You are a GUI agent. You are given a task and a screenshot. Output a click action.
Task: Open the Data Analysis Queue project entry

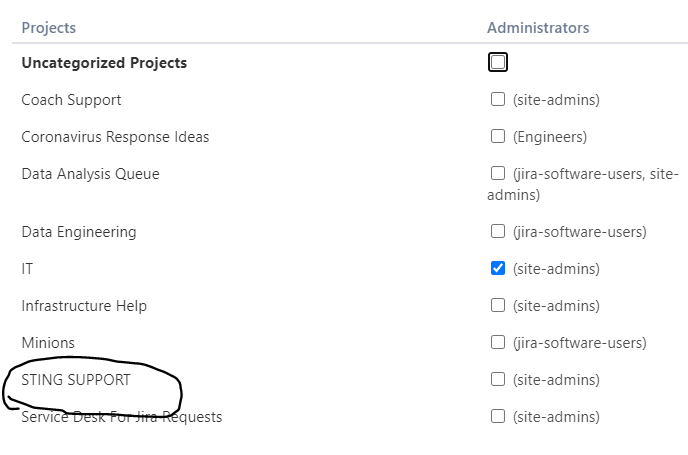(x=90, y=174)
